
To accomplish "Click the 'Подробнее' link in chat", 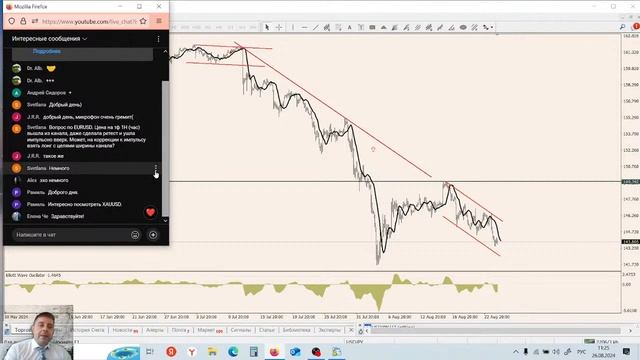I will [x=47, y=51].
